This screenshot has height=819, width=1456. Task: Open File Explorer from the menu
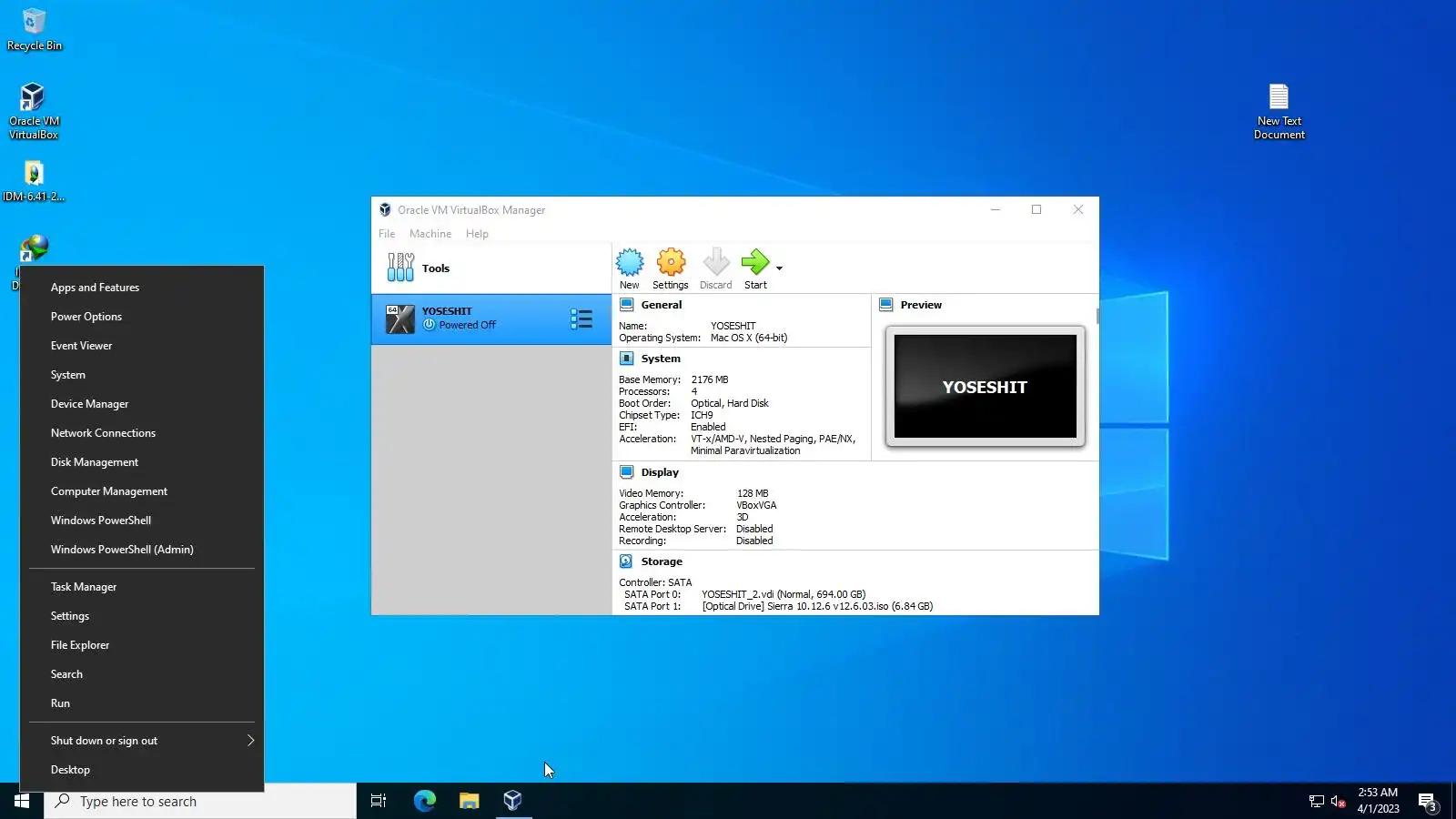coord(142,645)
